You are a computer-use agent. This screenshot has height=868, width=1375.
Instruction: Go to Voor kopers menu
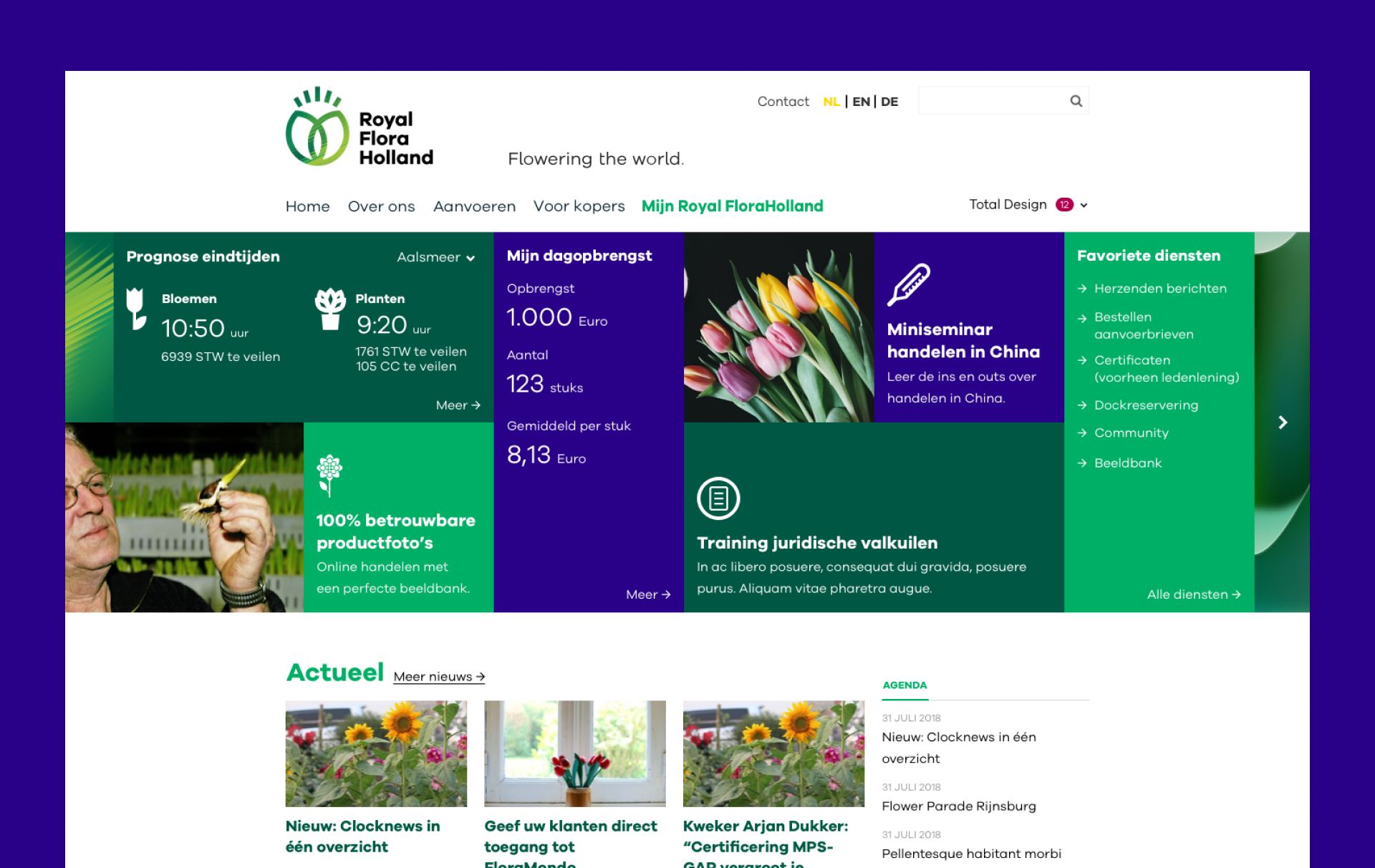click(579, 206)
